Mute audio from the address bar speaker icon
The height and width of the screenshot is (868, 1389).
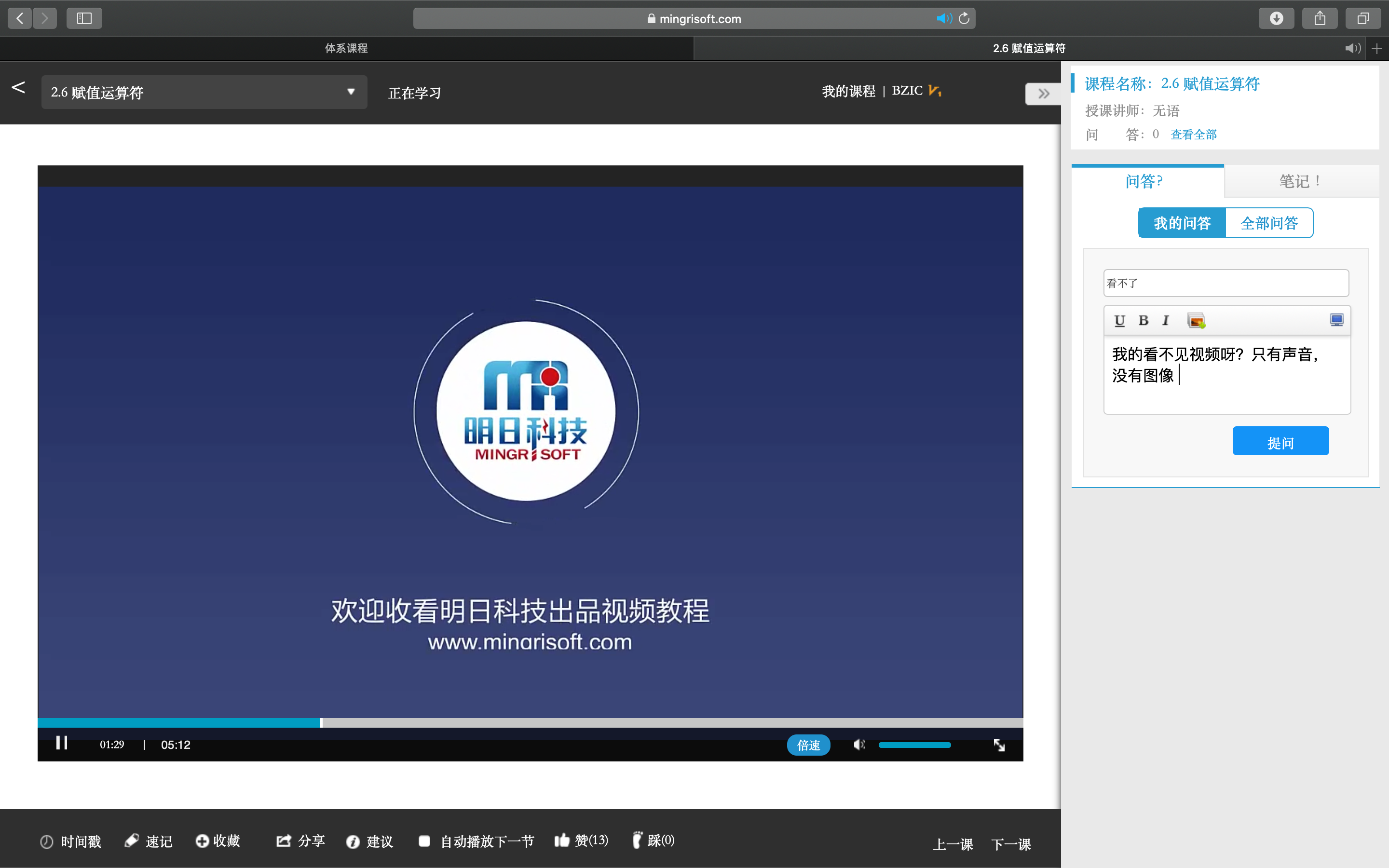(943, 18)
